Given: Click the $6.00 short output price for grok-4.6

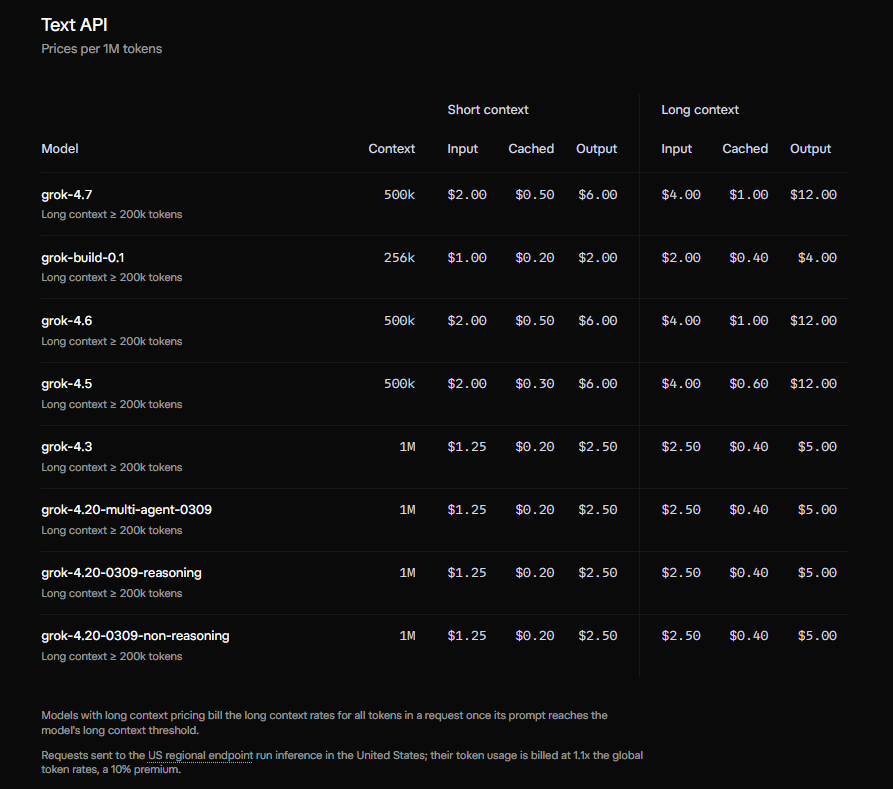Looking at the screenshot, I should 597,321.
